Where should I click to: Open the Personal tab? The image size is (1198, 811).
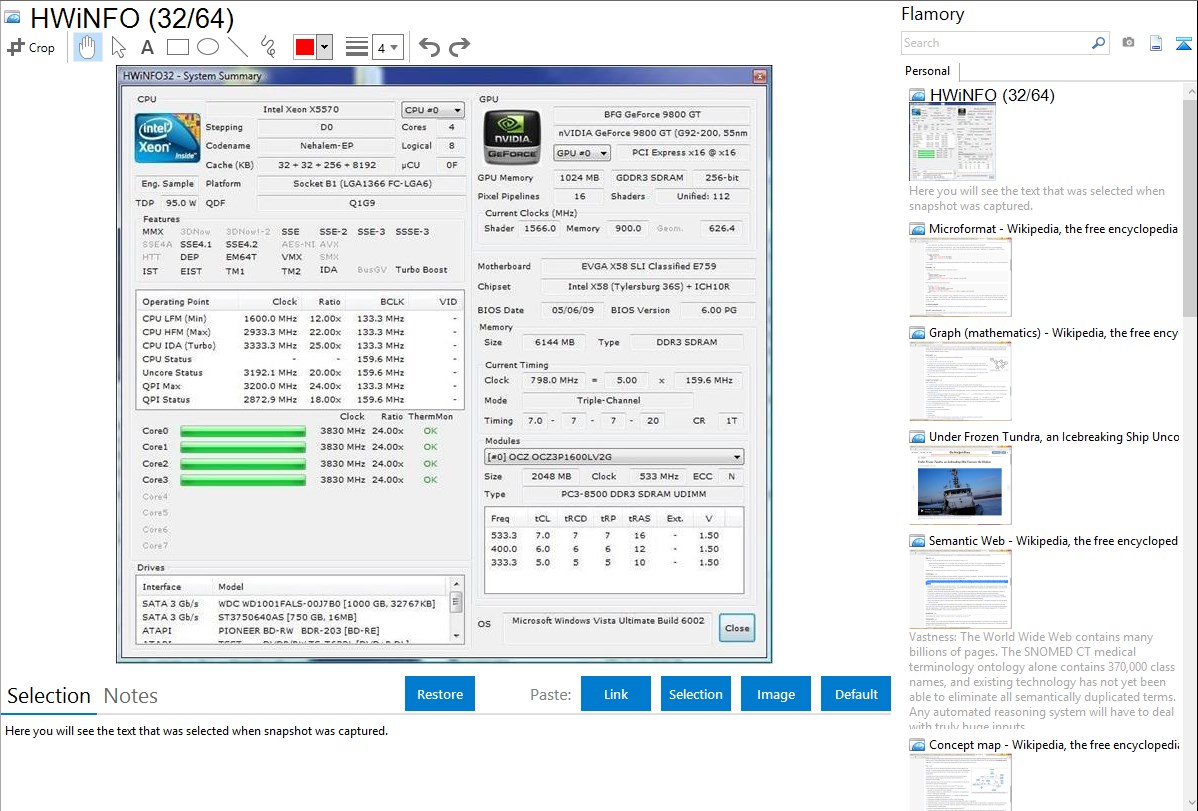click(x=927, y=71)
